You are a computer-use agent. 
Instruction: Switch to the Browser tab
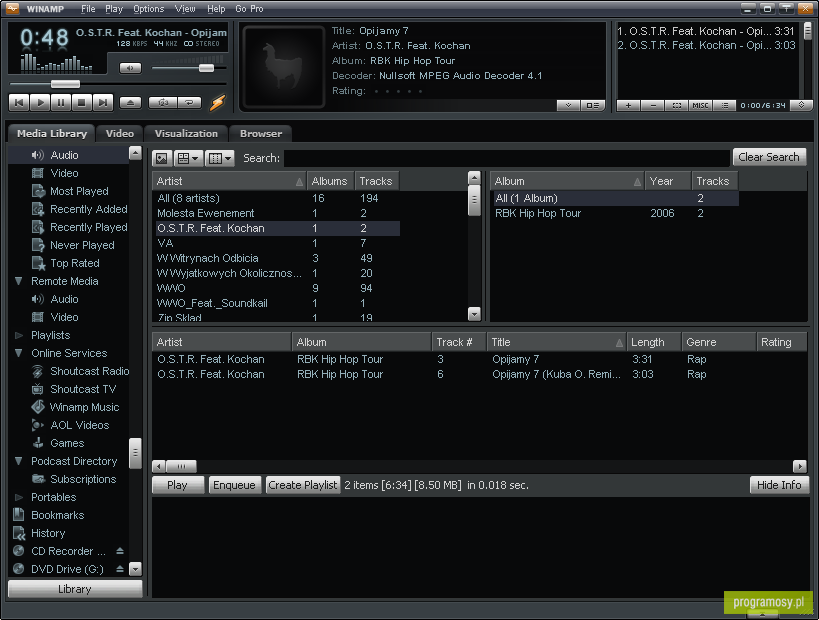pos(261,134)
